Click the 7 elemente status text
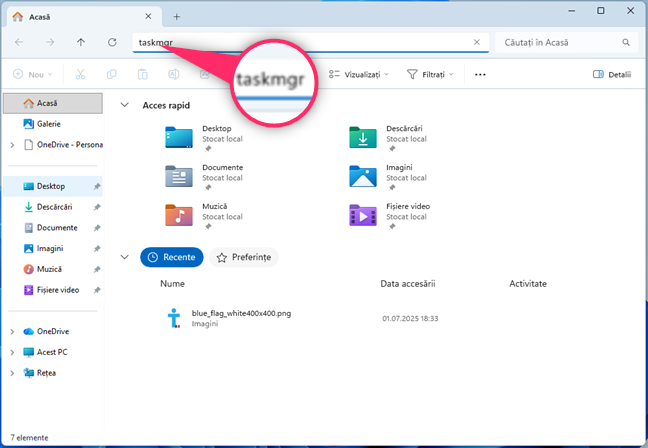 point(29,438)
